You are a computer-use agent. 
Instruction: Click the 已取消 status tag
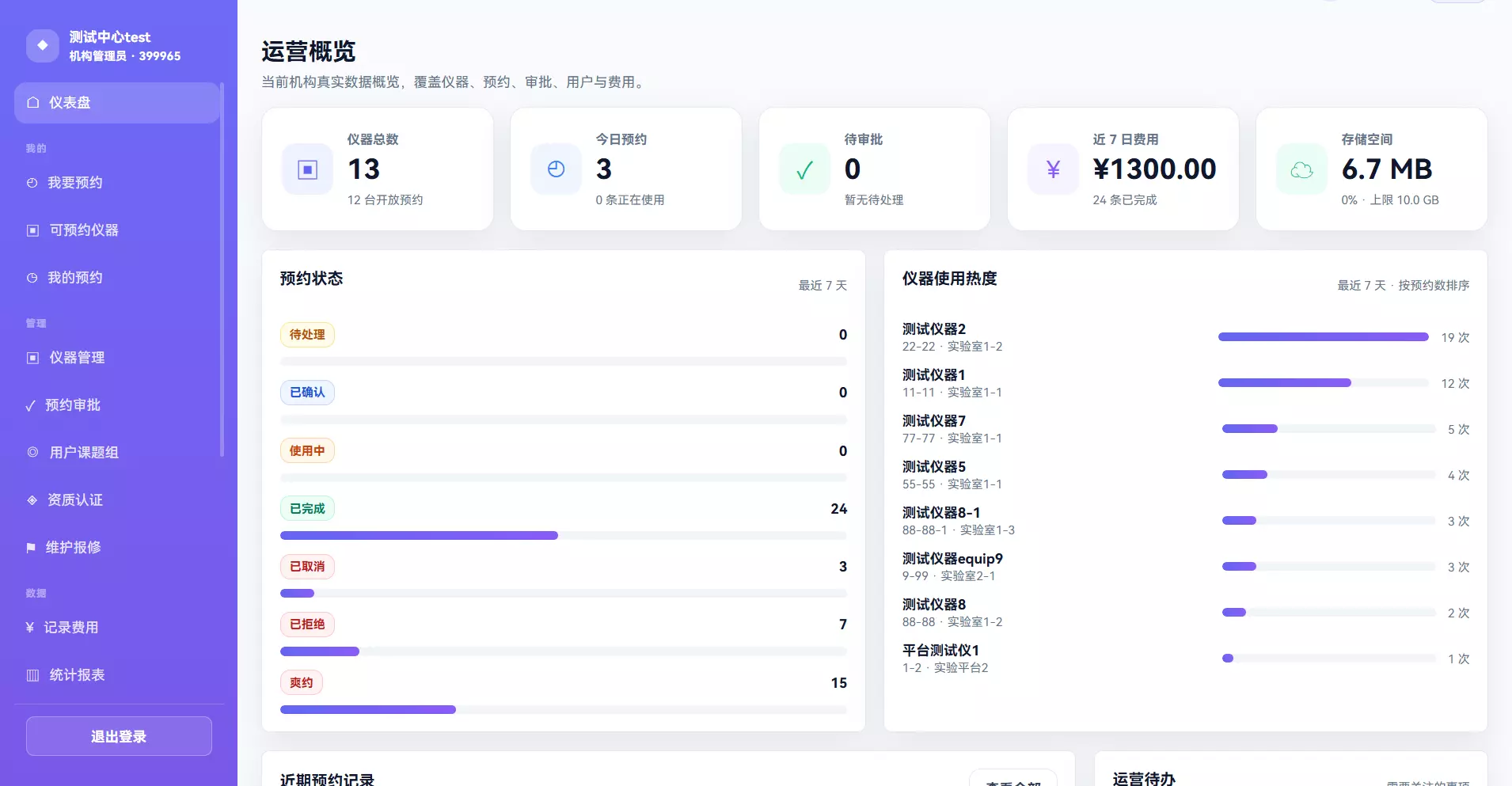coord(307,567)
